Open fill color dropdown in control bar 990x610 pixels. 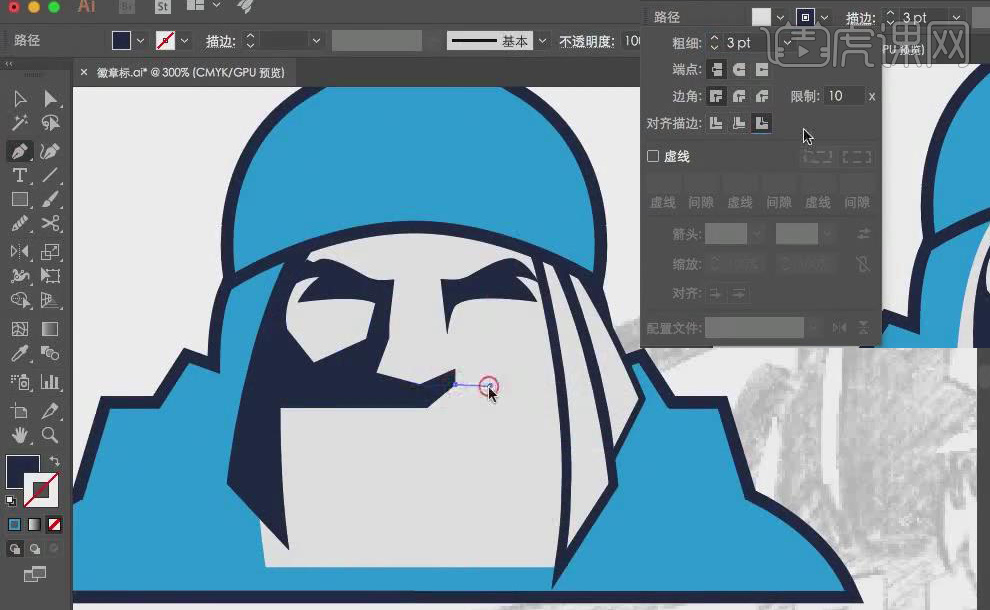[140, 41]
